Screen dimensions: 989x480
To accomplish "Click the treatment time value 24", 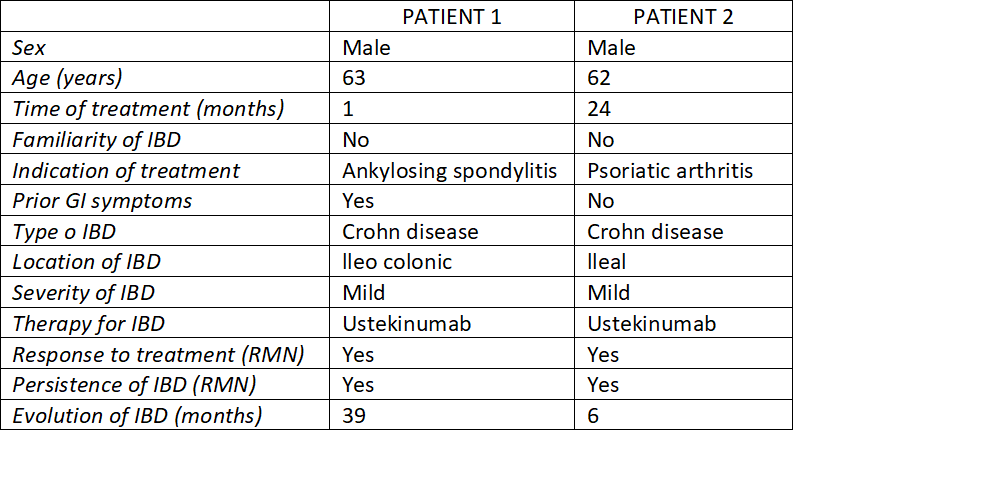I will (x=599, y=109).
